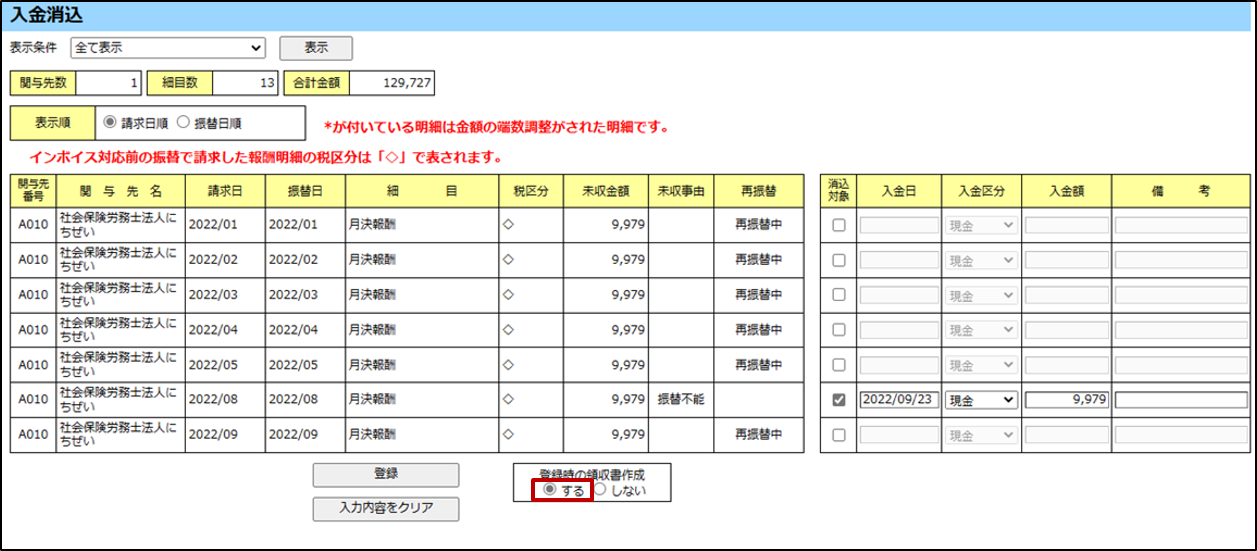Check the 消込対象 box for the 2022/01 row

click(x=839, y=225)
